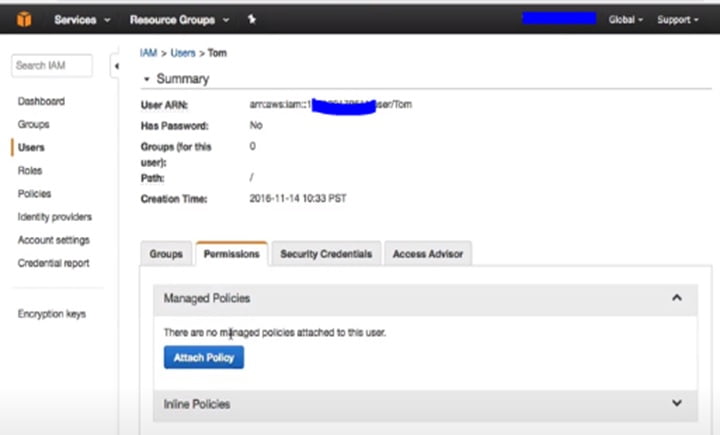720x435 pixels.
Task: Click the 'Groups (for this user):' label
Action: pyautogui.click(x=176, y=154)
